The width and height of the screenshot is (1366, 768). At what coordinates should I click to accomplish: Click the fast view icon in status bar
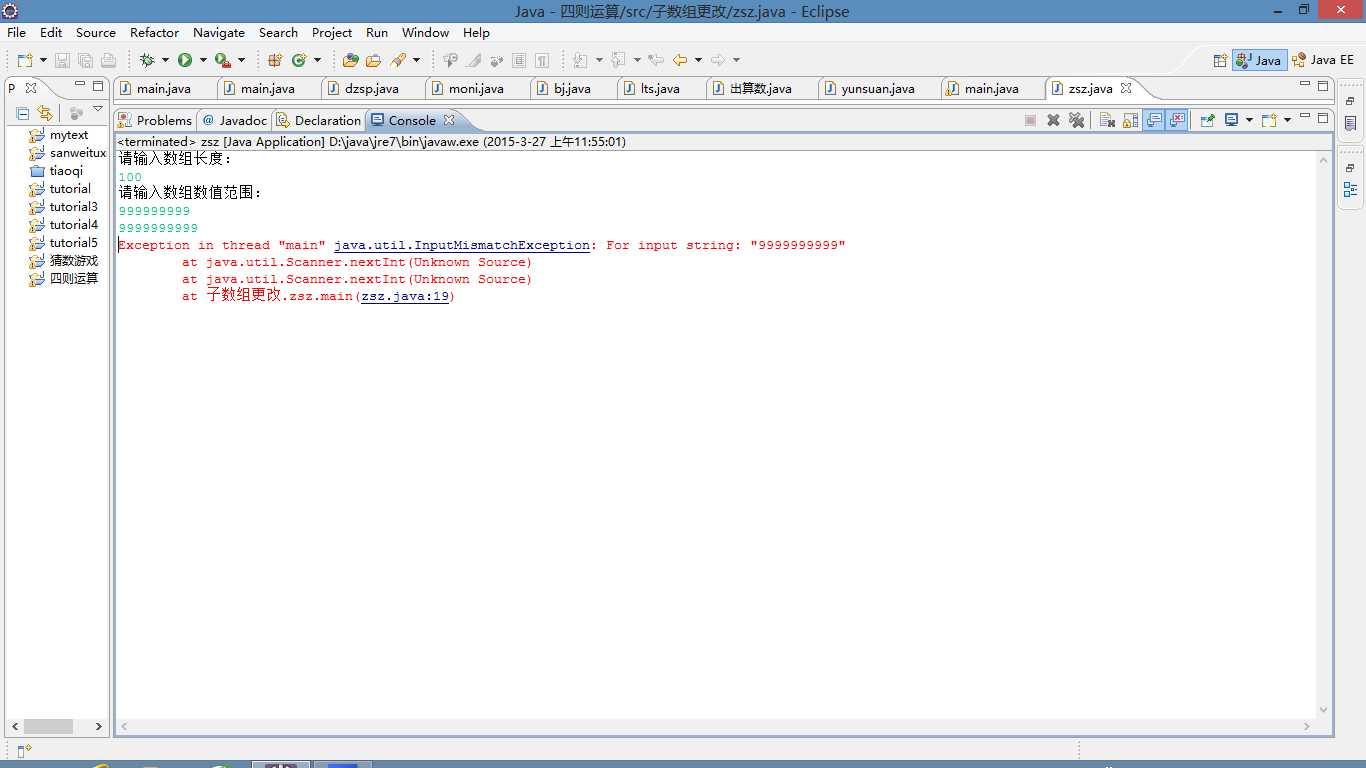[x=25, y=750]
